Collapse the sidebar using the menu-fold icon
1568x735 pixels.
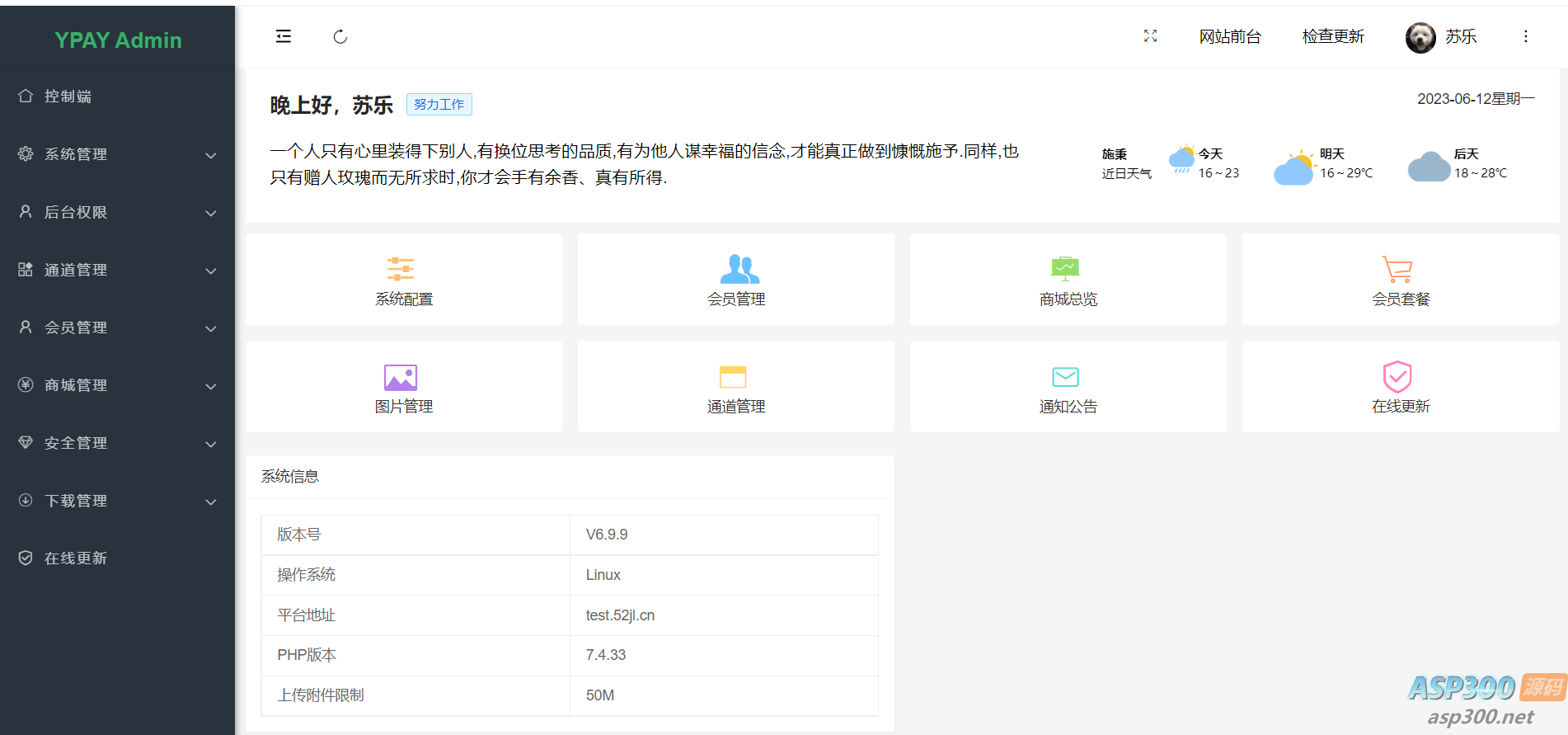click(x=284, y=36)
